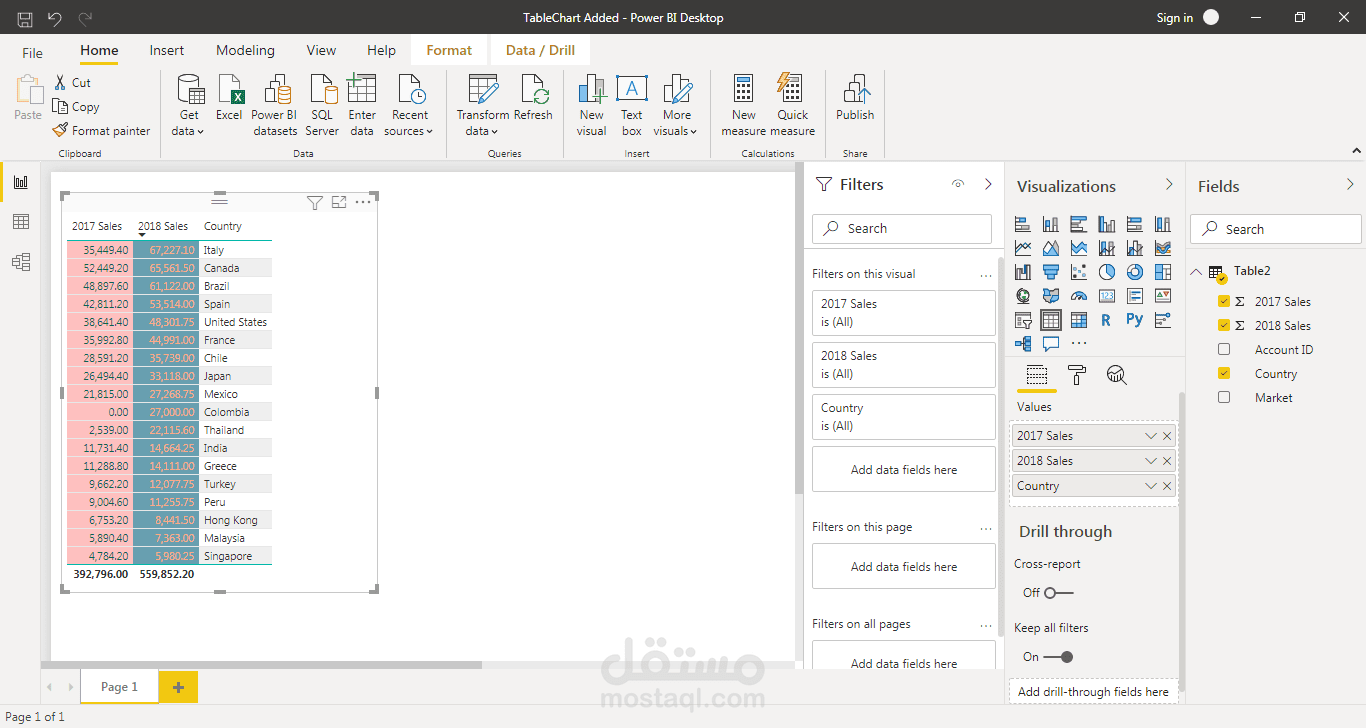This screenshot has height=728, width=1366.
Task: Select the gauge visualization
Action: point(1079,296)
